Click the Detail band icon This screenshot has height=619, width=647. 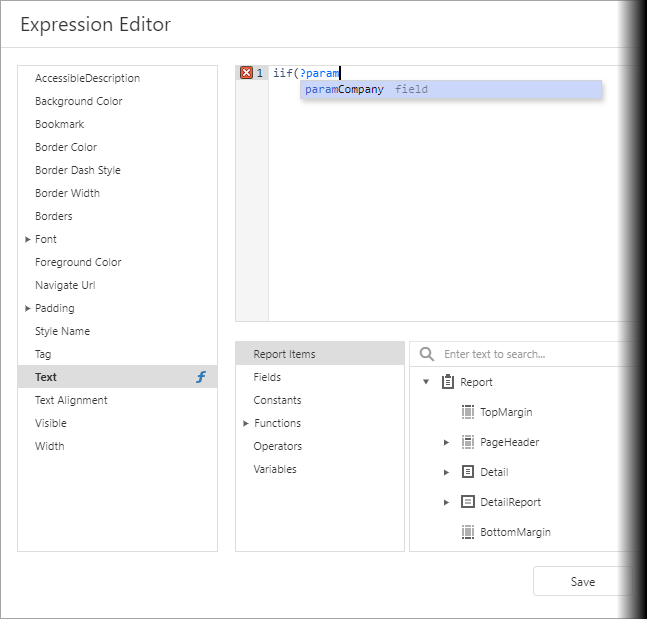(468, 472)
